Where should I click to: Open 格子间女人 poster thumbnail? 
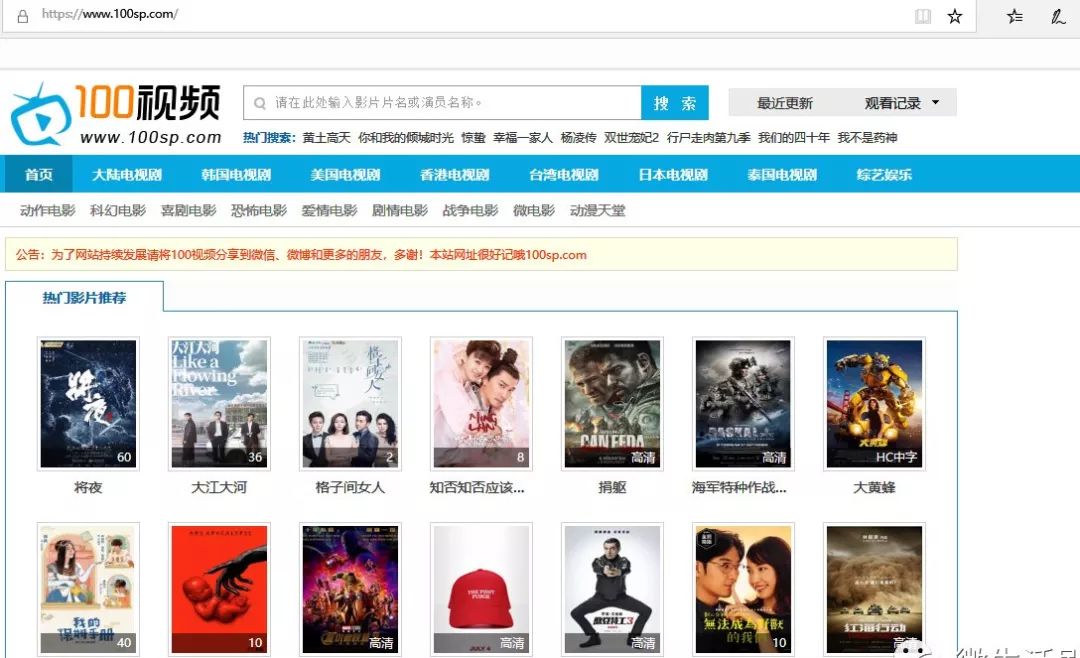click(350, 404)
